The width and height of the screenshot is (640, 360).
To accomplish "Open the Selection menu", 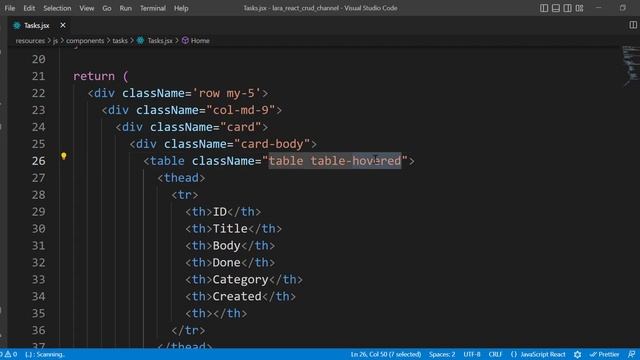I will (57, 8).
